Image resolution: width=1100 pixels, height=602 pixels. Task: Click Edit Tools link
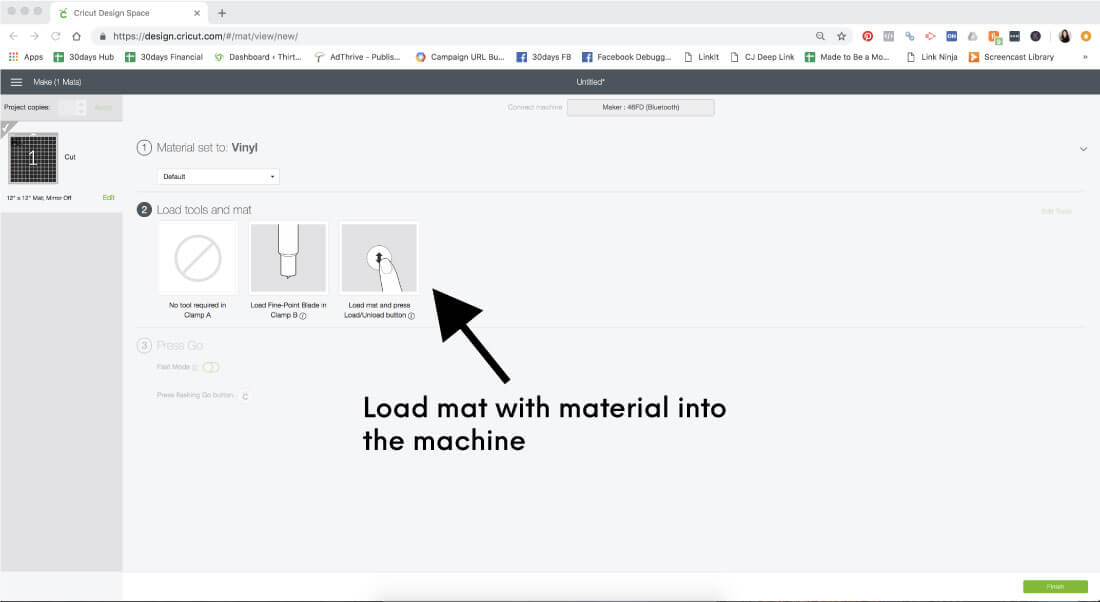tap(1057, 211)
